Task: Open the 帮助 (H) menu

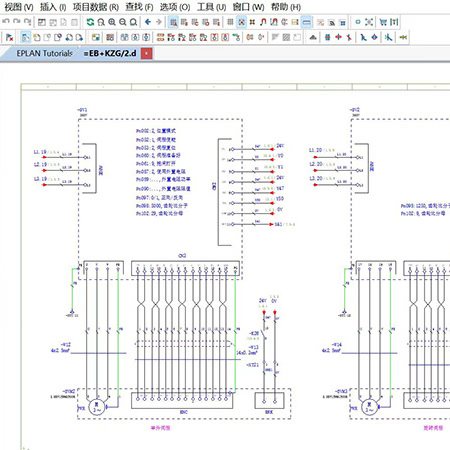Action: tap(286, 7)
